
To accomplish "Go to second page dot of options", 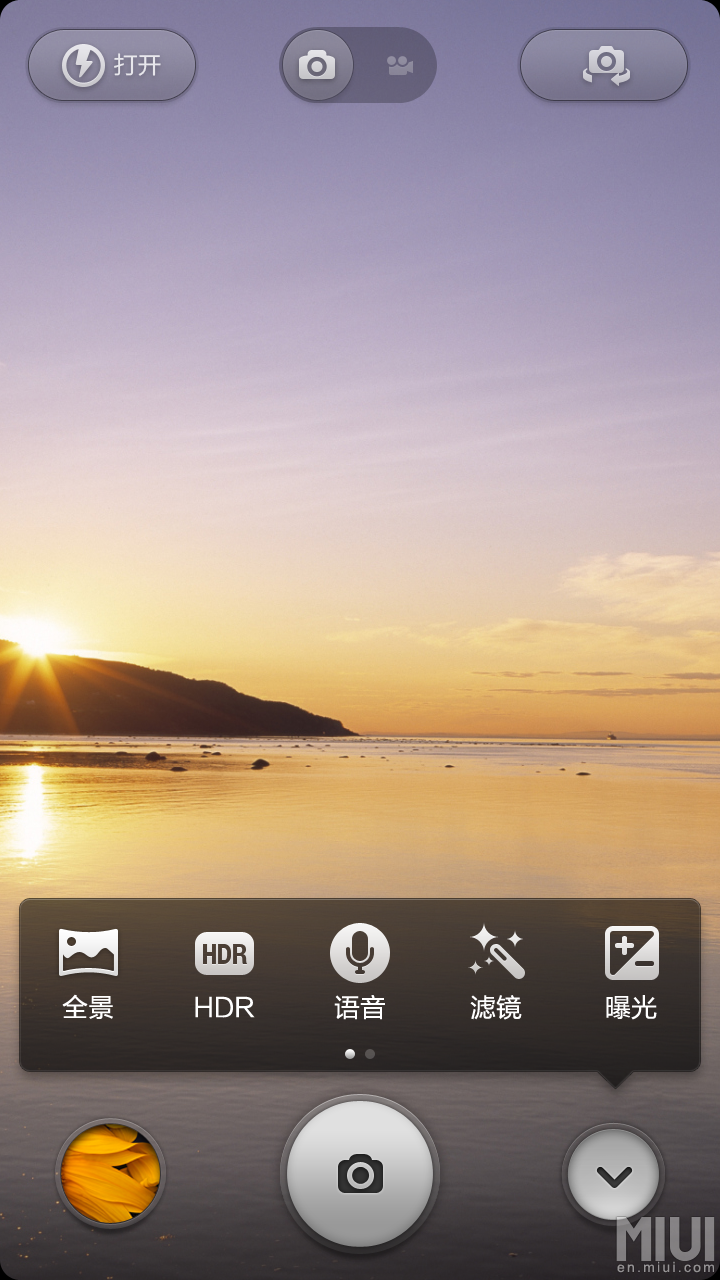I will click(x=370, y=1054).
